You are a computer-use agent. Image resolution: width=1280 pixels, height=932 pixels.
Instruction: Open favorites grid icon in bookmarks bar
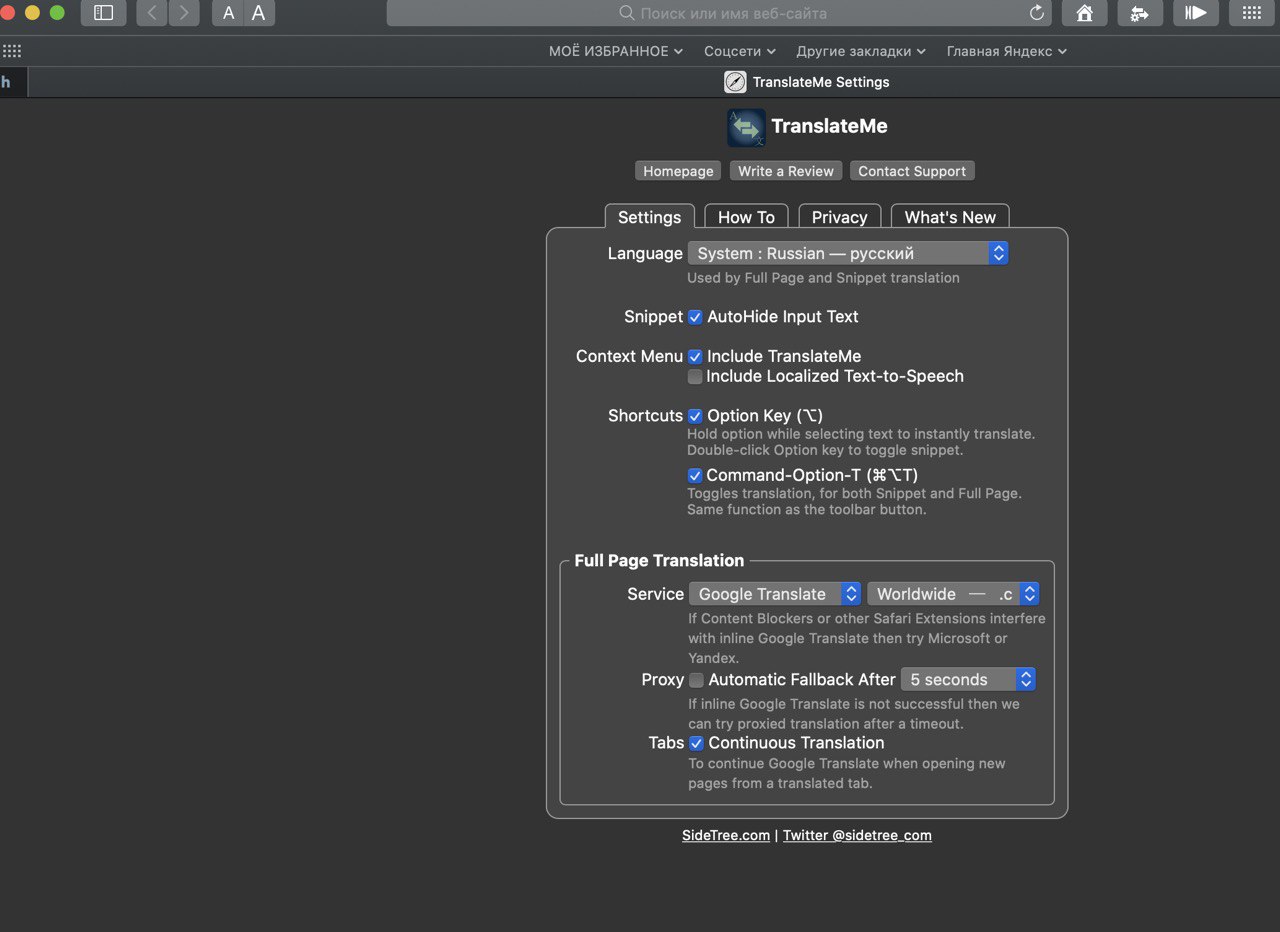(x=12, y=51)
